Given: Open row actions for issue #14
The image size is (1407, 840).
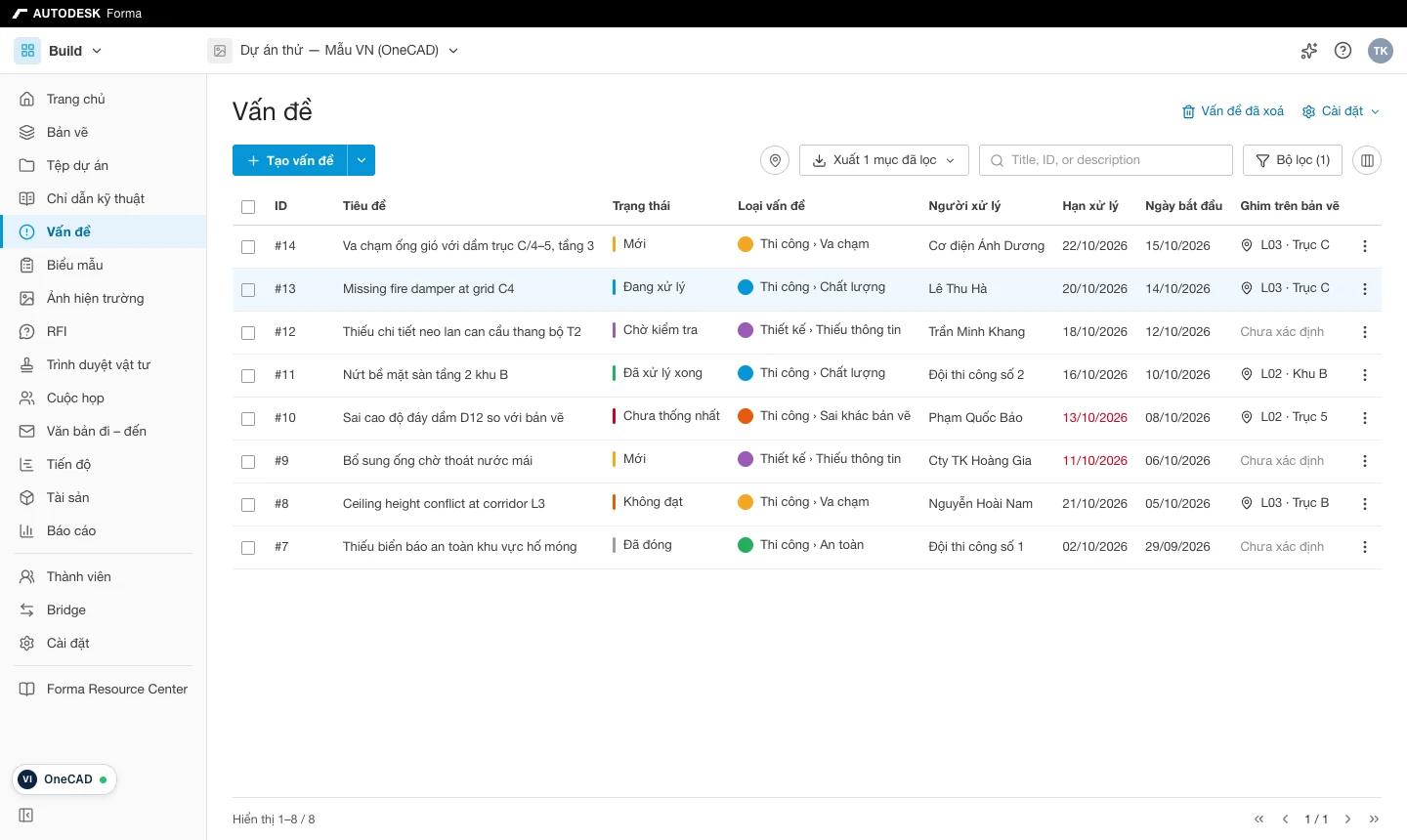Looking at the screenshot, I should pyautogui.click(x=1365, y=246).
